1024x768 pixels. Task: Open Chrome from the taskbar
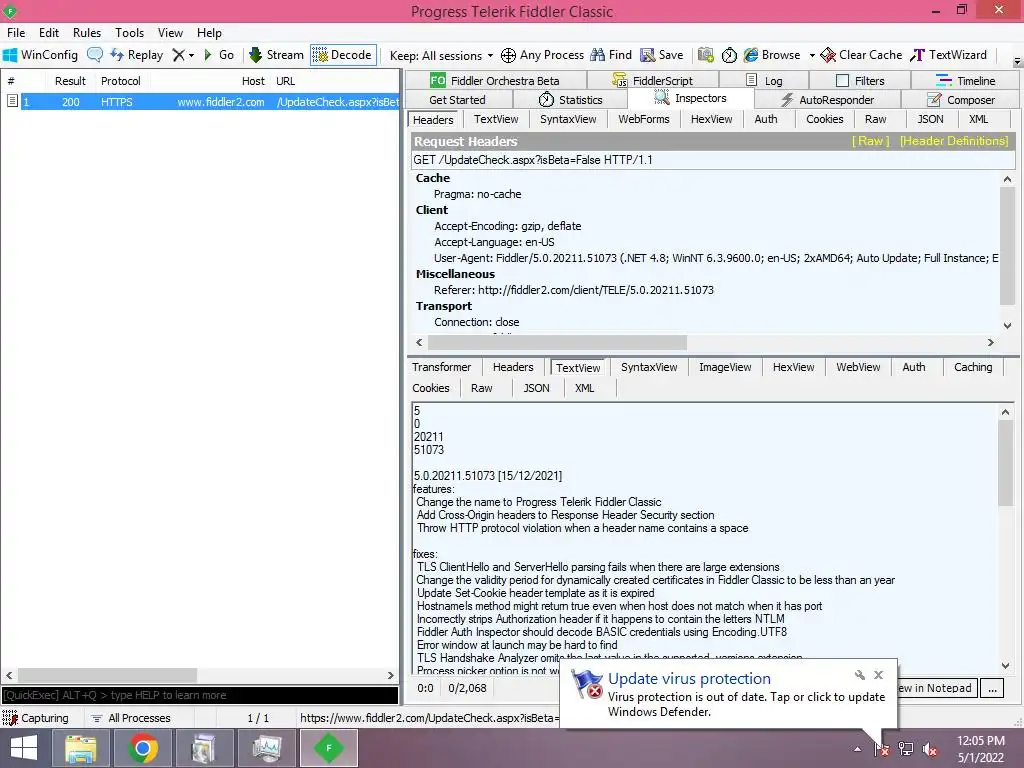(x=142, y=748)
